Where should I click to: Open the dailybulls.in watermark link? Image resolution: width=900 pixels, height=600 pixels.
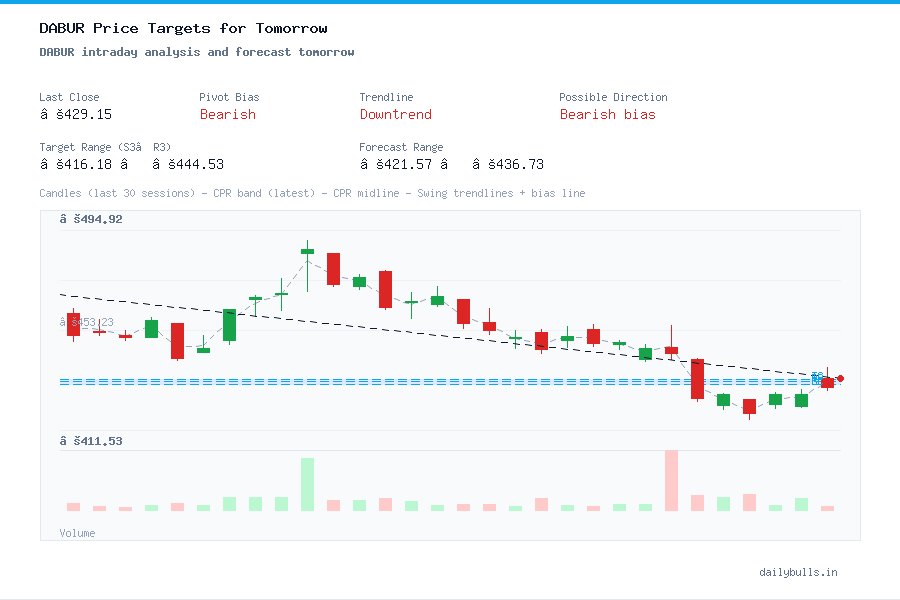(798, 572)
